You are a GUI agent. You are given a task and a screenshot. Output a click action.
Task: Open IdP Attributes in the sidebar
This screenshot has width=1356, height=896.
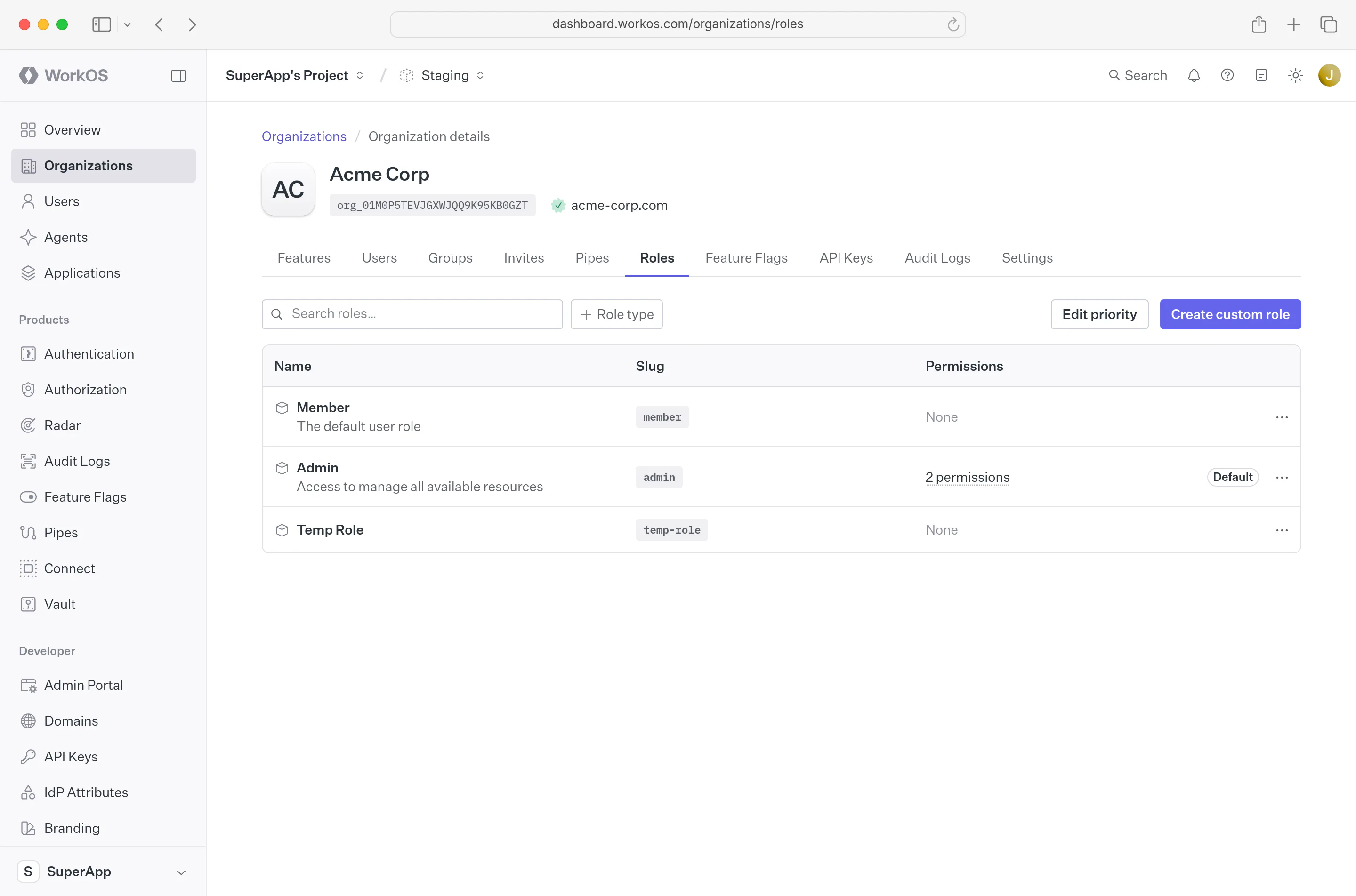click(104, 792)
